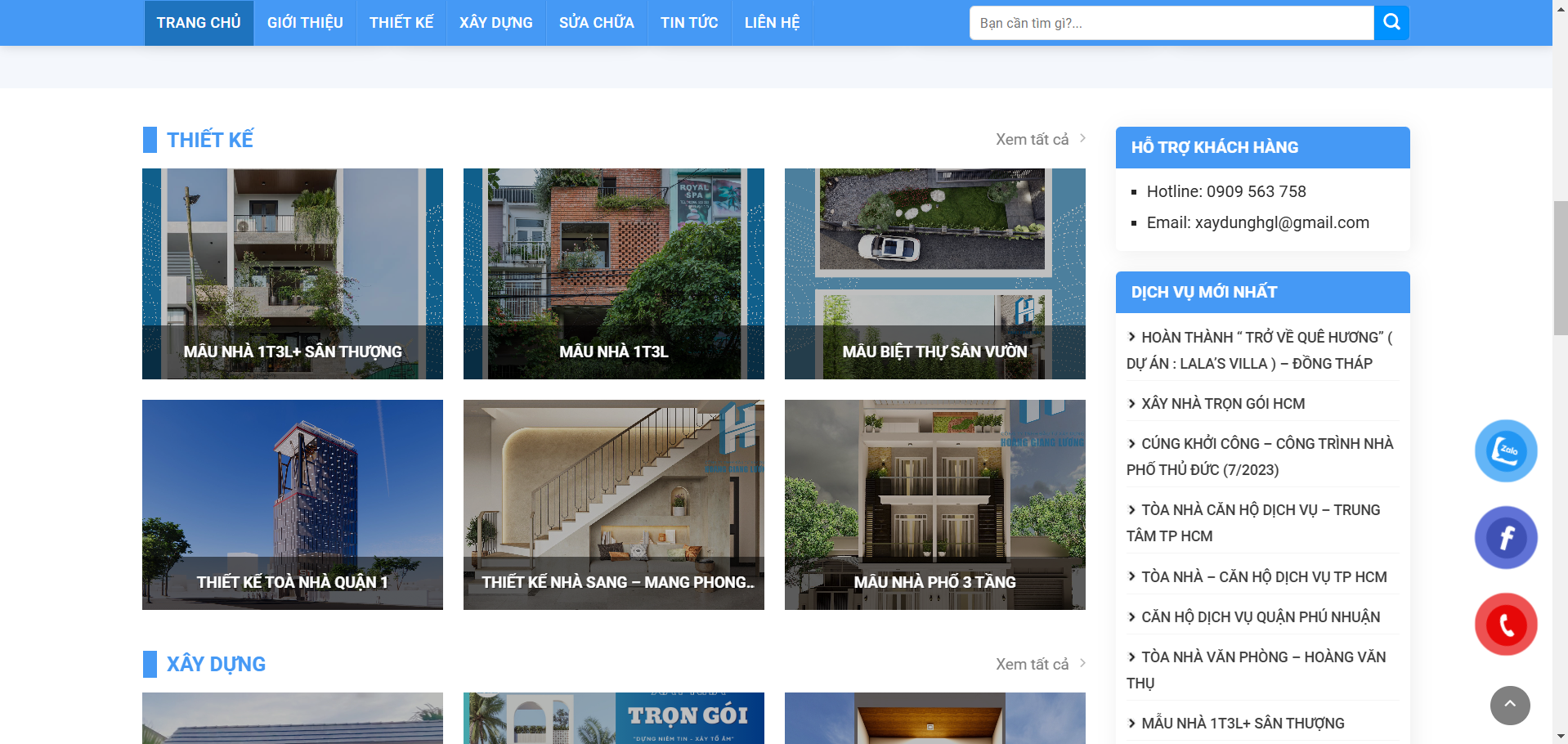Screen dimensions: 1568x744
Task: Open the LIÊN HỆ page
Action: tap(772, 23)
